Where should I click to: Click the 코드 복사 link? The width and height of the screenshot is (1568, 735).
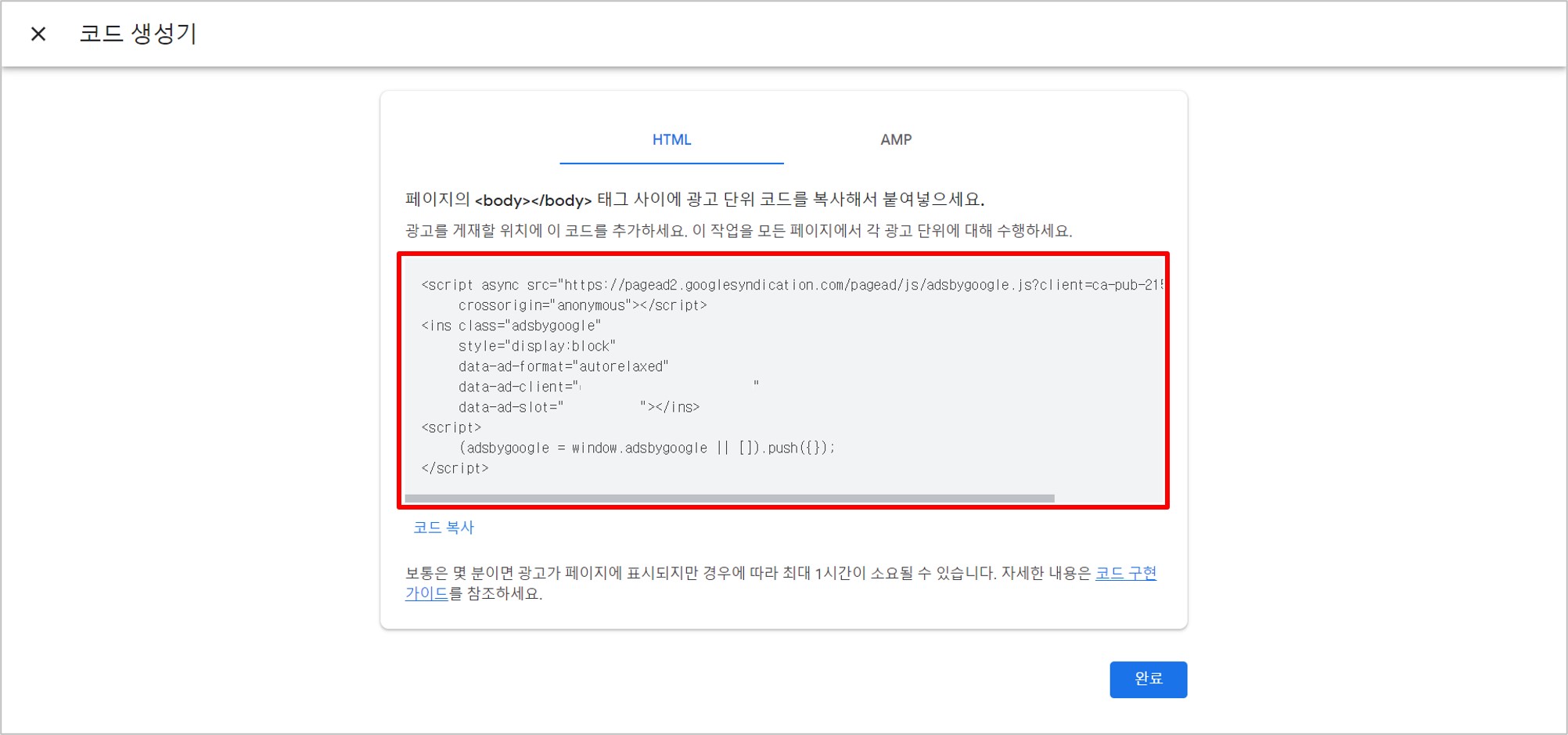click(x=444, y=528)
